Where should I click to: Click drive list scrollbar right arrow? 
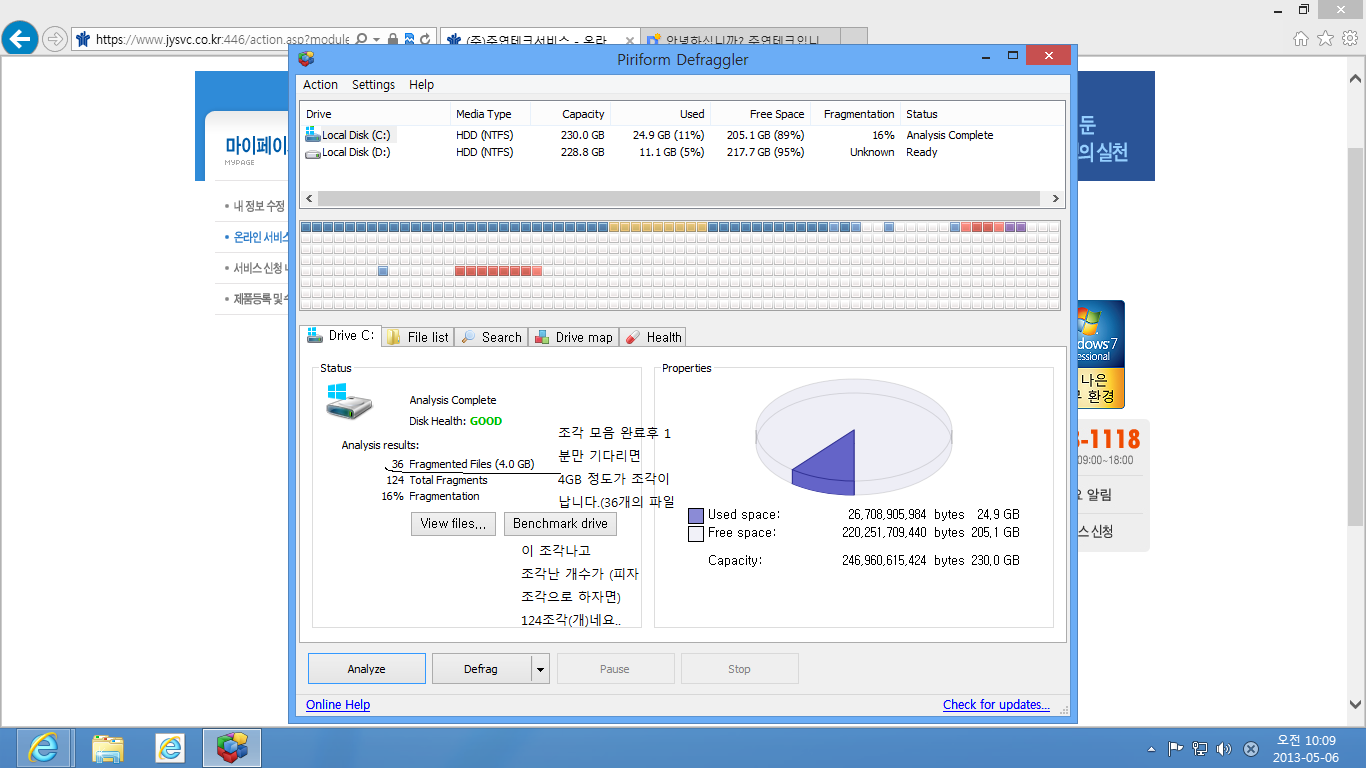1056,199
